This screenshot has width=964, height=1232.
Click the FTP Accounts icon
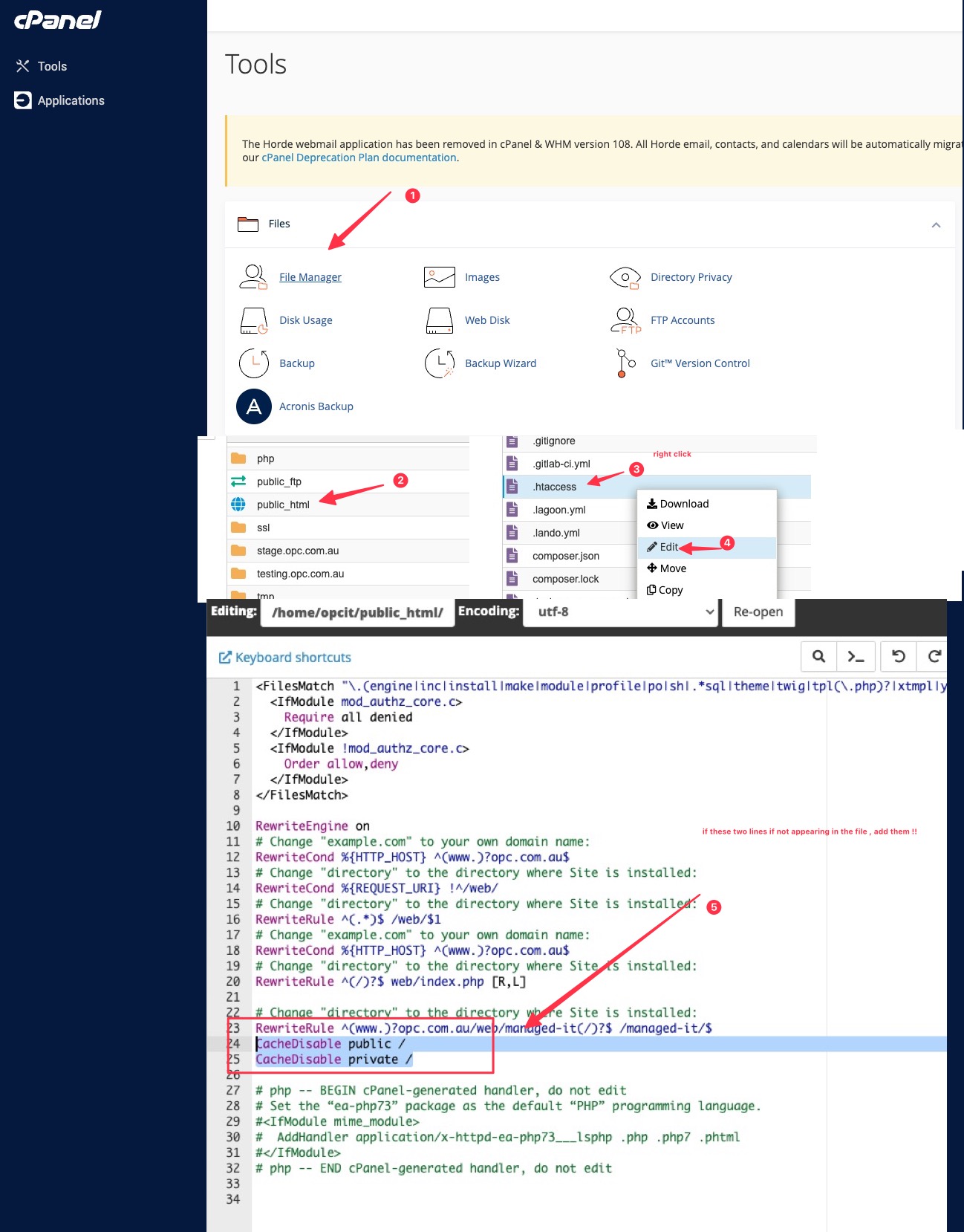[x=625, y=320]
